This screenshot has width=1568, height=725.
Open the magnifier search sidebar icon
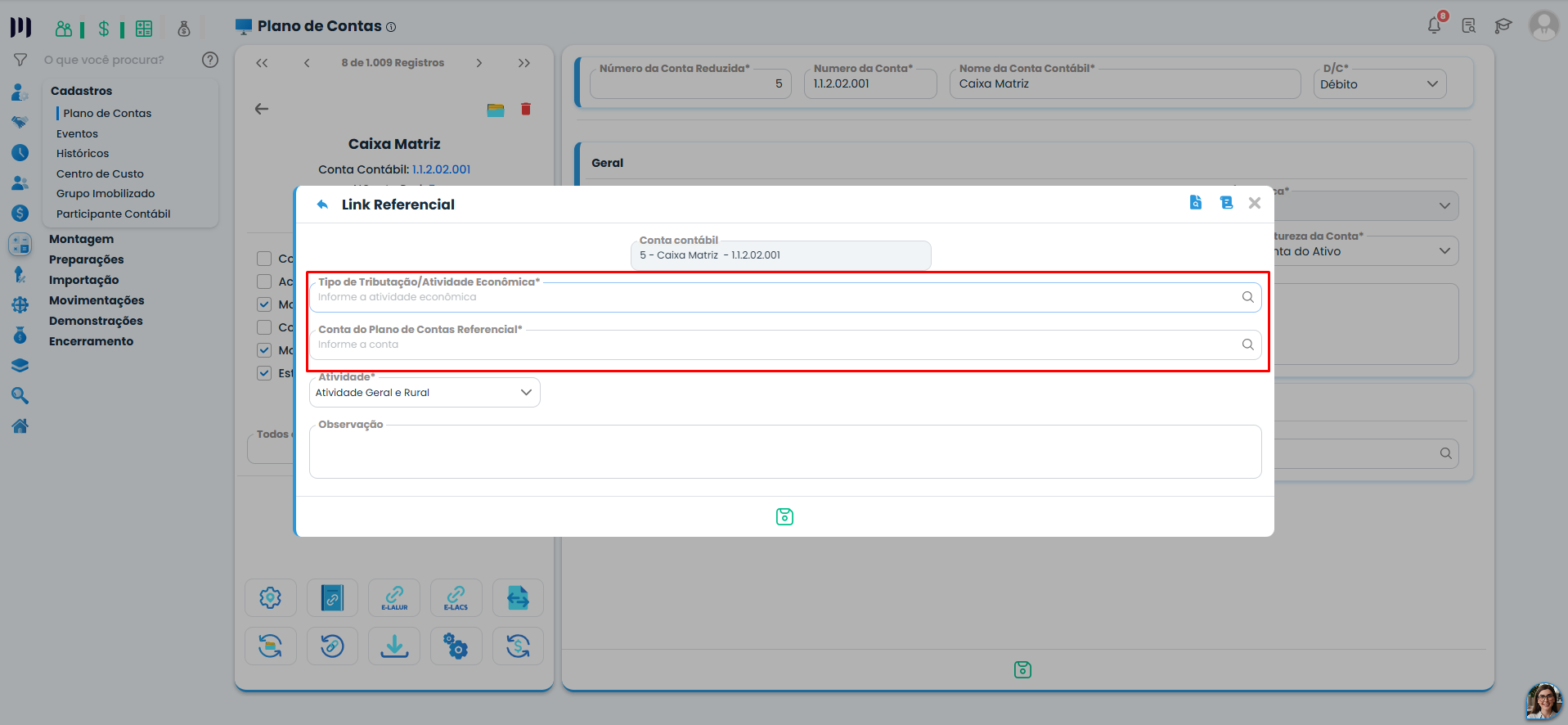20,396
